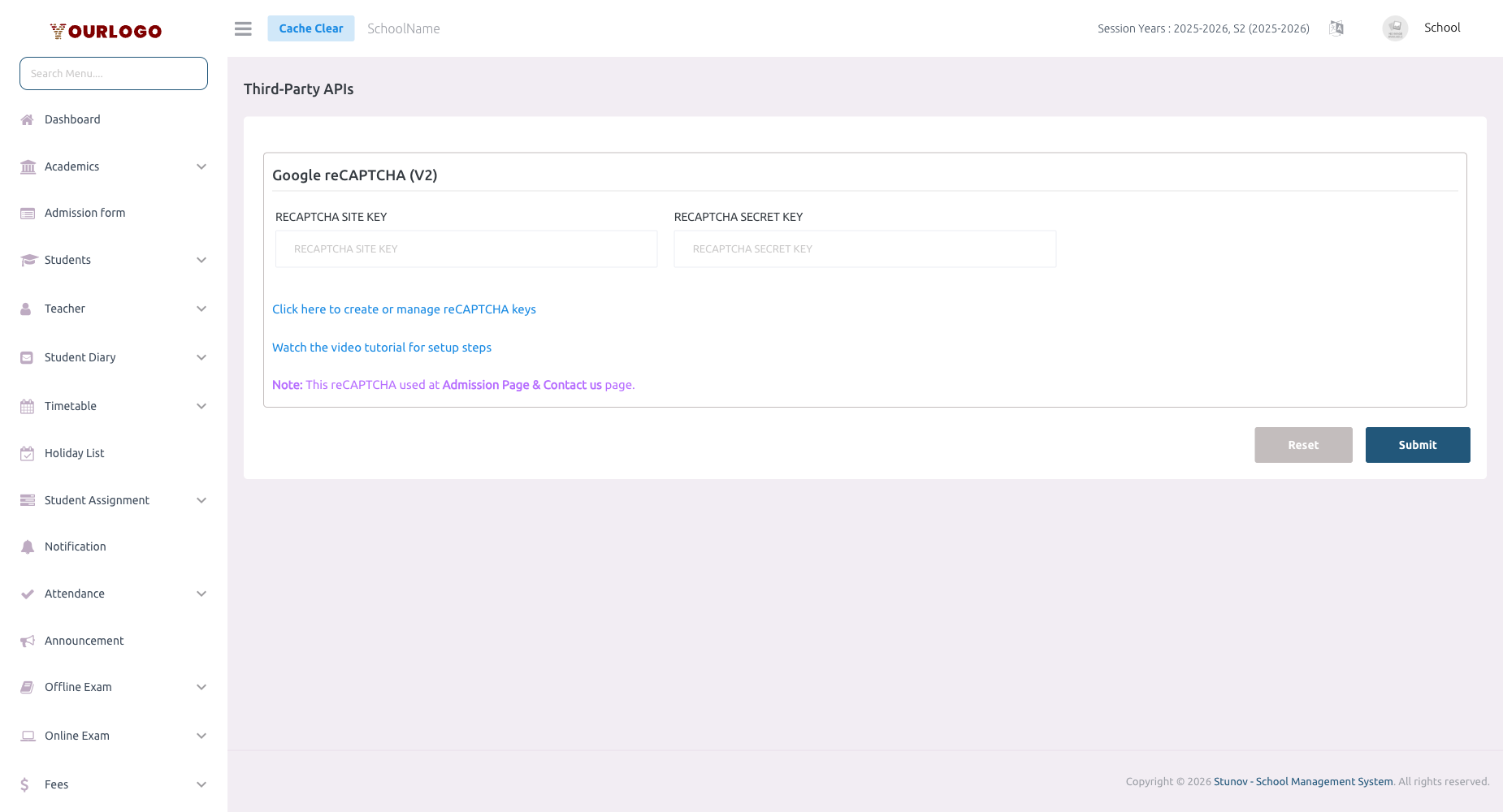Screen dimensions: 1503x812
Task: Watch the video tutorial for setup steps
Action: click(x=382, y=347)
